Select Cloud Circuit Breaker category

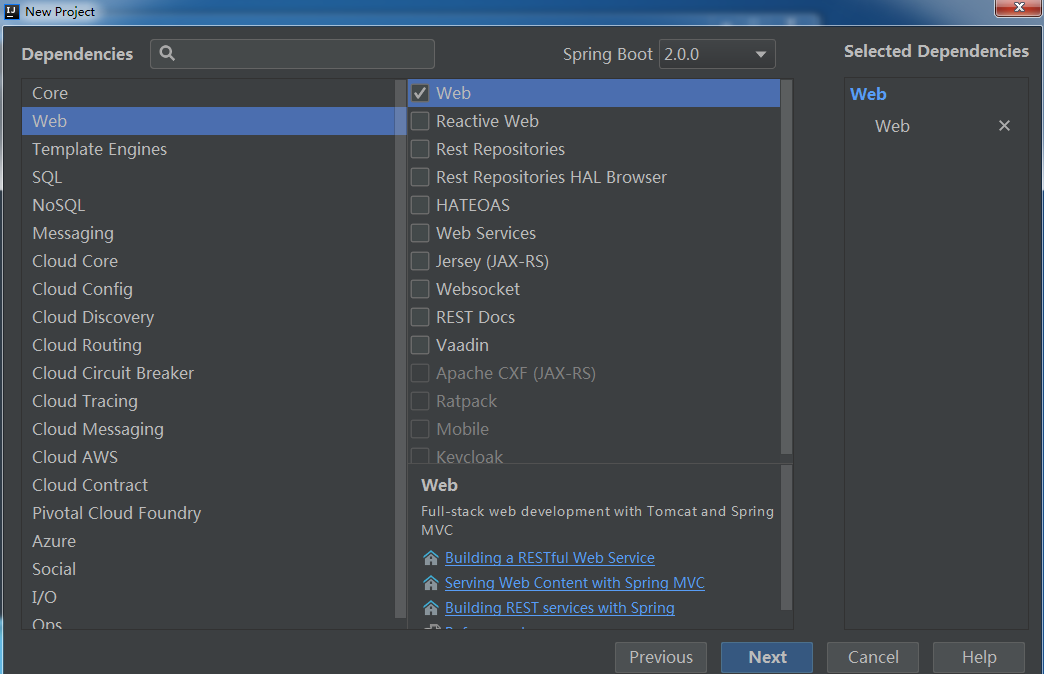(x=208, y=373)
